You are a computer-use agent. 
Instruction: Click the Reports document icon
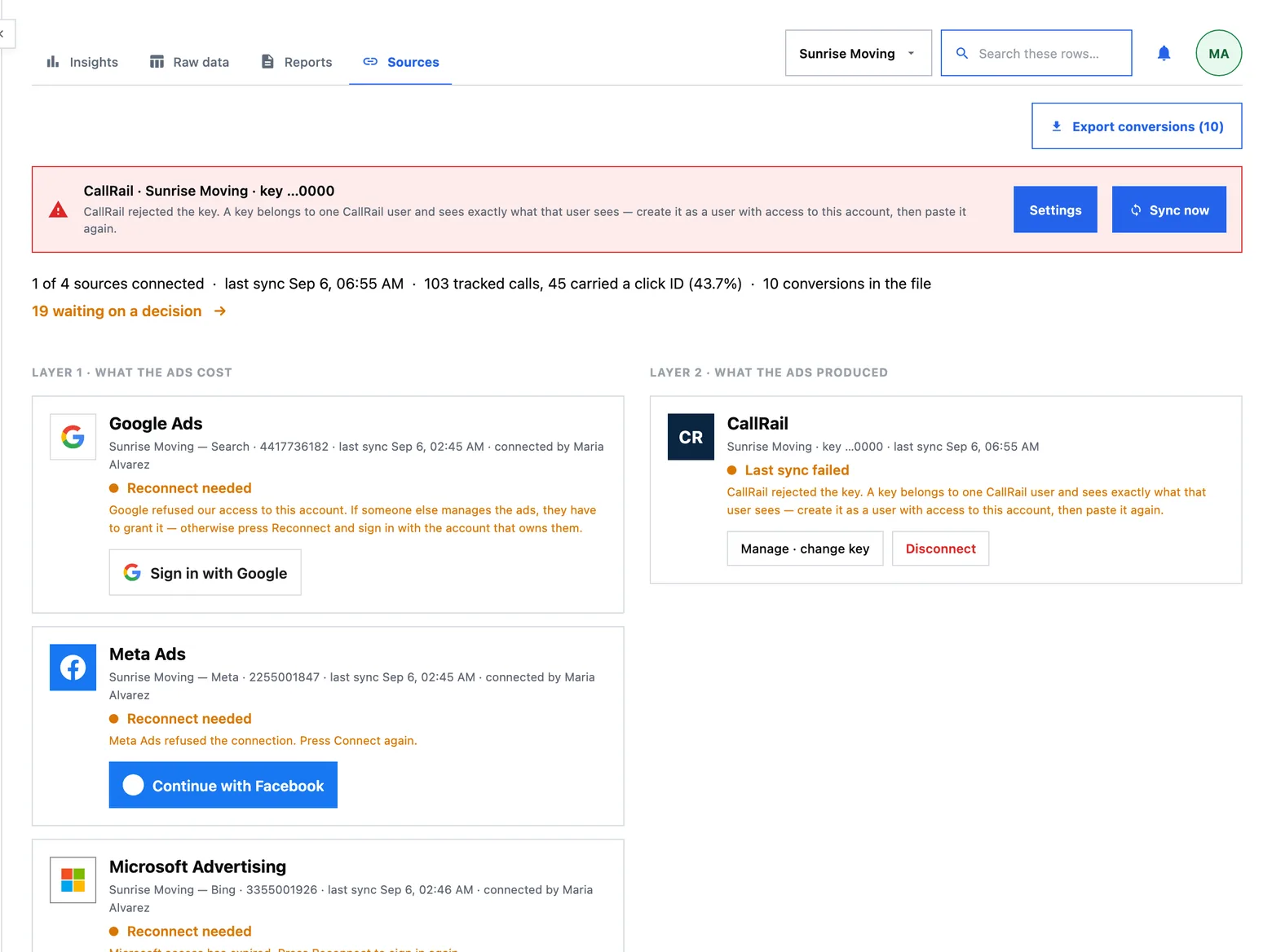267,61
